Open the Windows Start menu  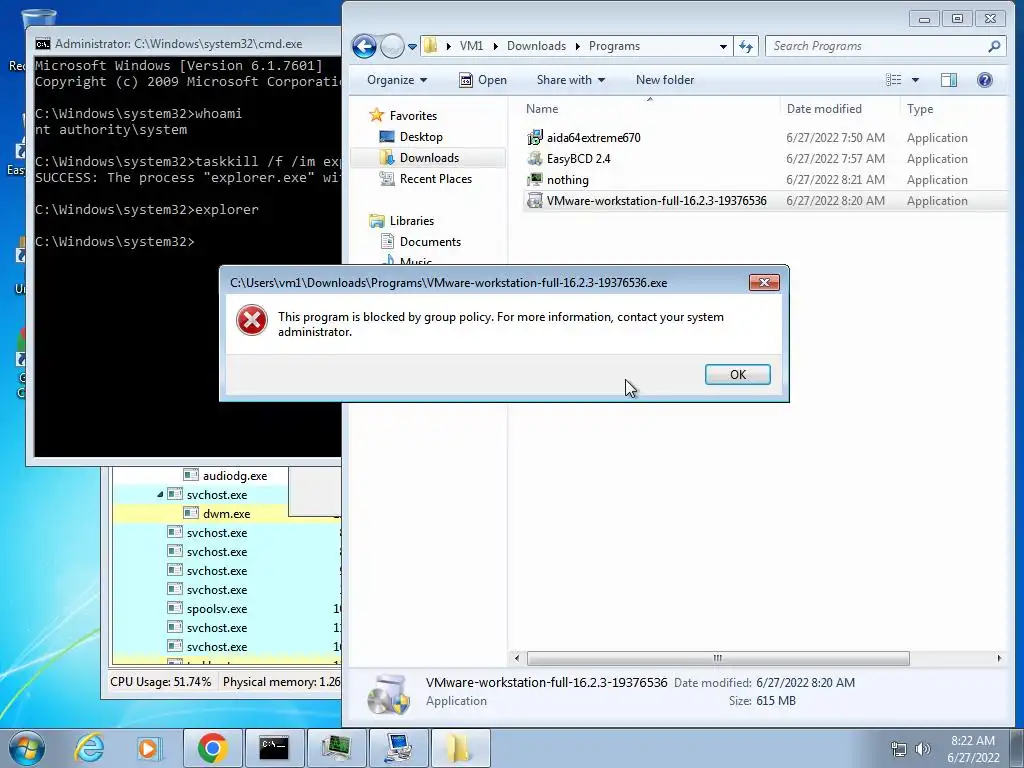pyautogui.click(x=27, y=748)
